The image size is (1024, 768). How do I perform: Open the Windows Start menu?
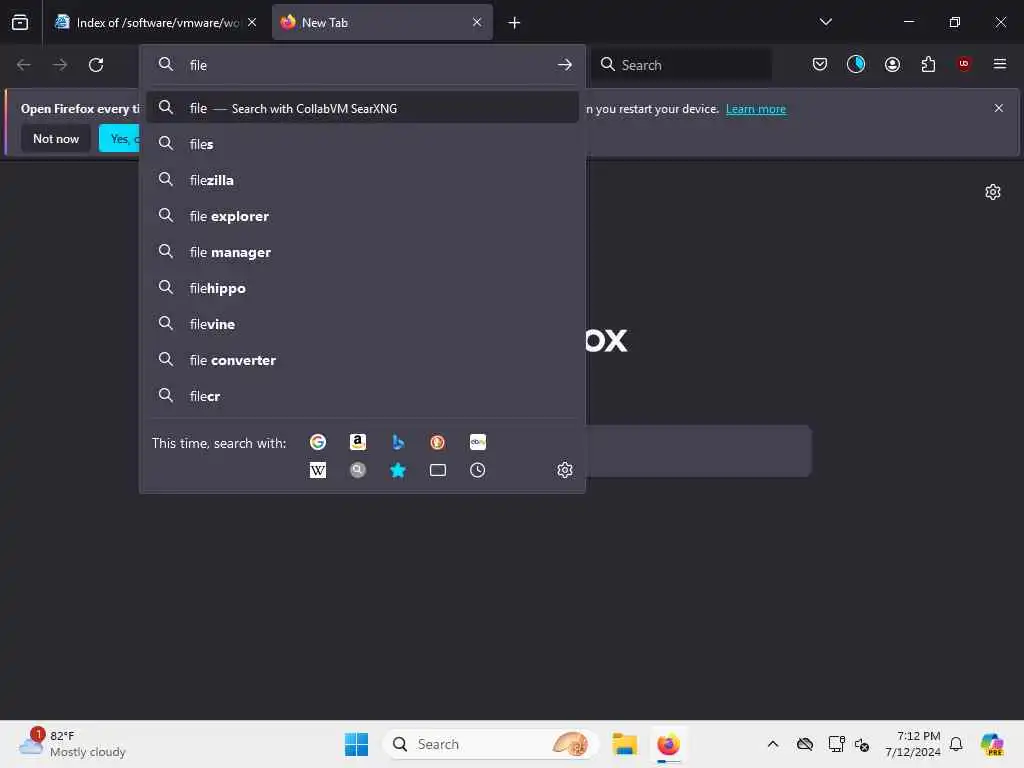[x=356, y=744]
